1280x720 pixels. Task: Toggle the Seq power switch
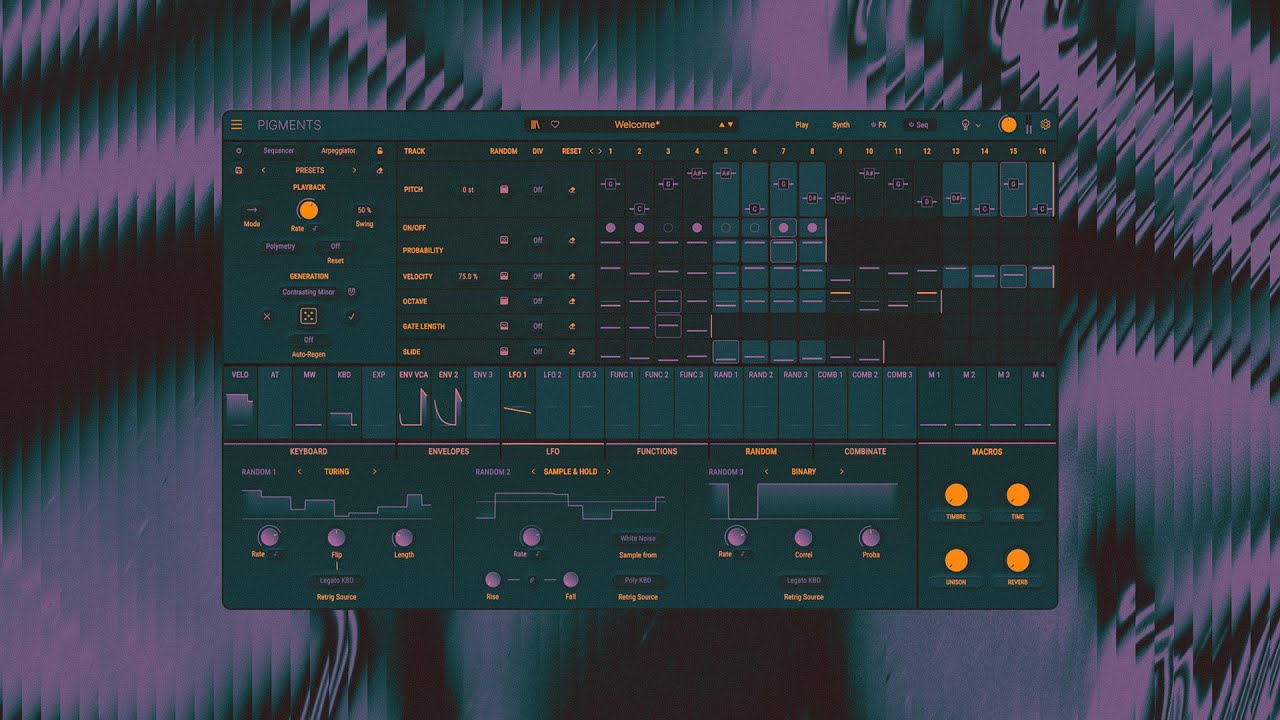click(911, 125)
